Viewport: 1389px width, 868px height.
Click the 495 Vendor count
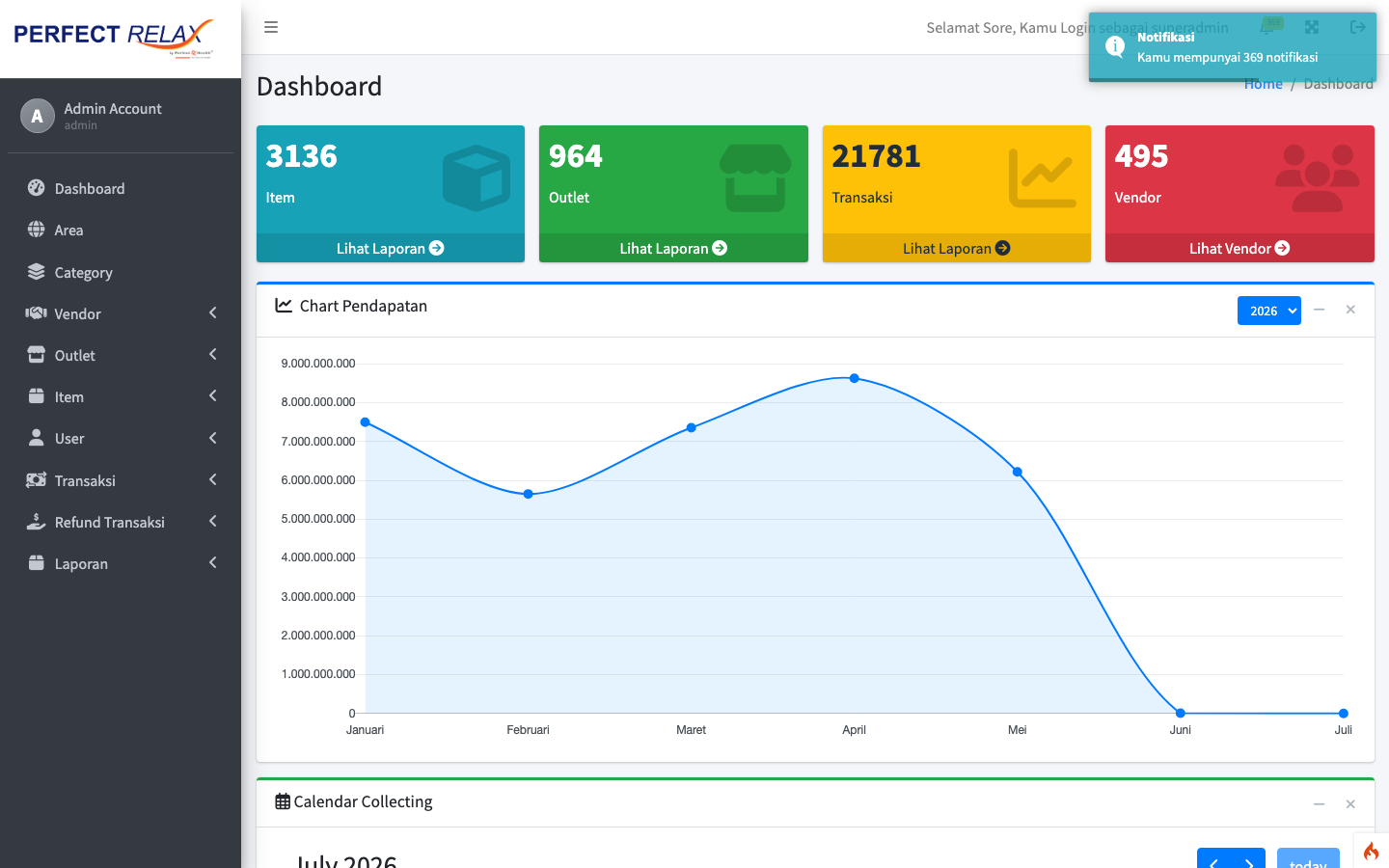[1141, 156]
